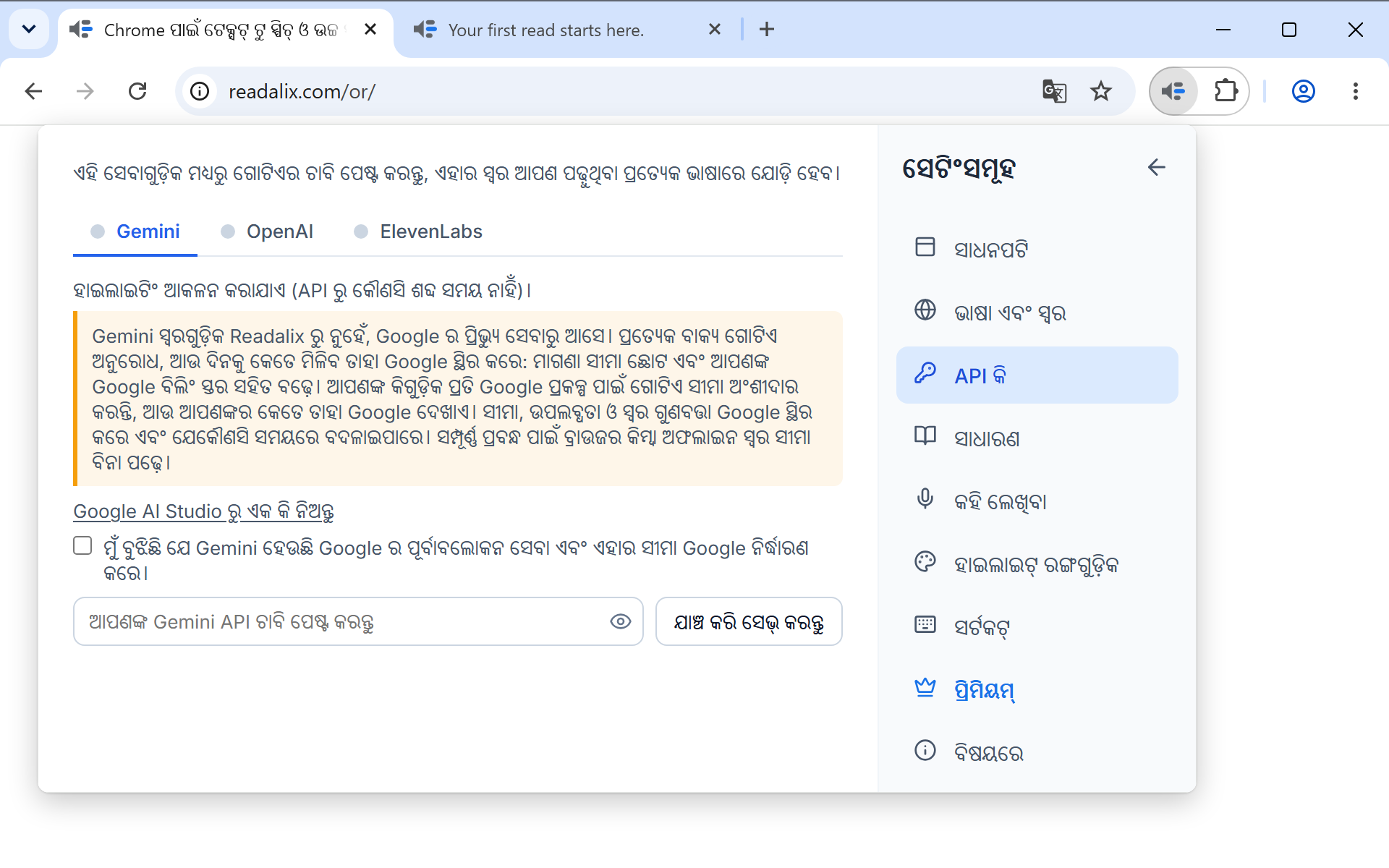The width and height of the screenshot is (1389, 868).
Task: Open the toolbar (ସାଧନପଟି) settings section
Action: 1037,249
